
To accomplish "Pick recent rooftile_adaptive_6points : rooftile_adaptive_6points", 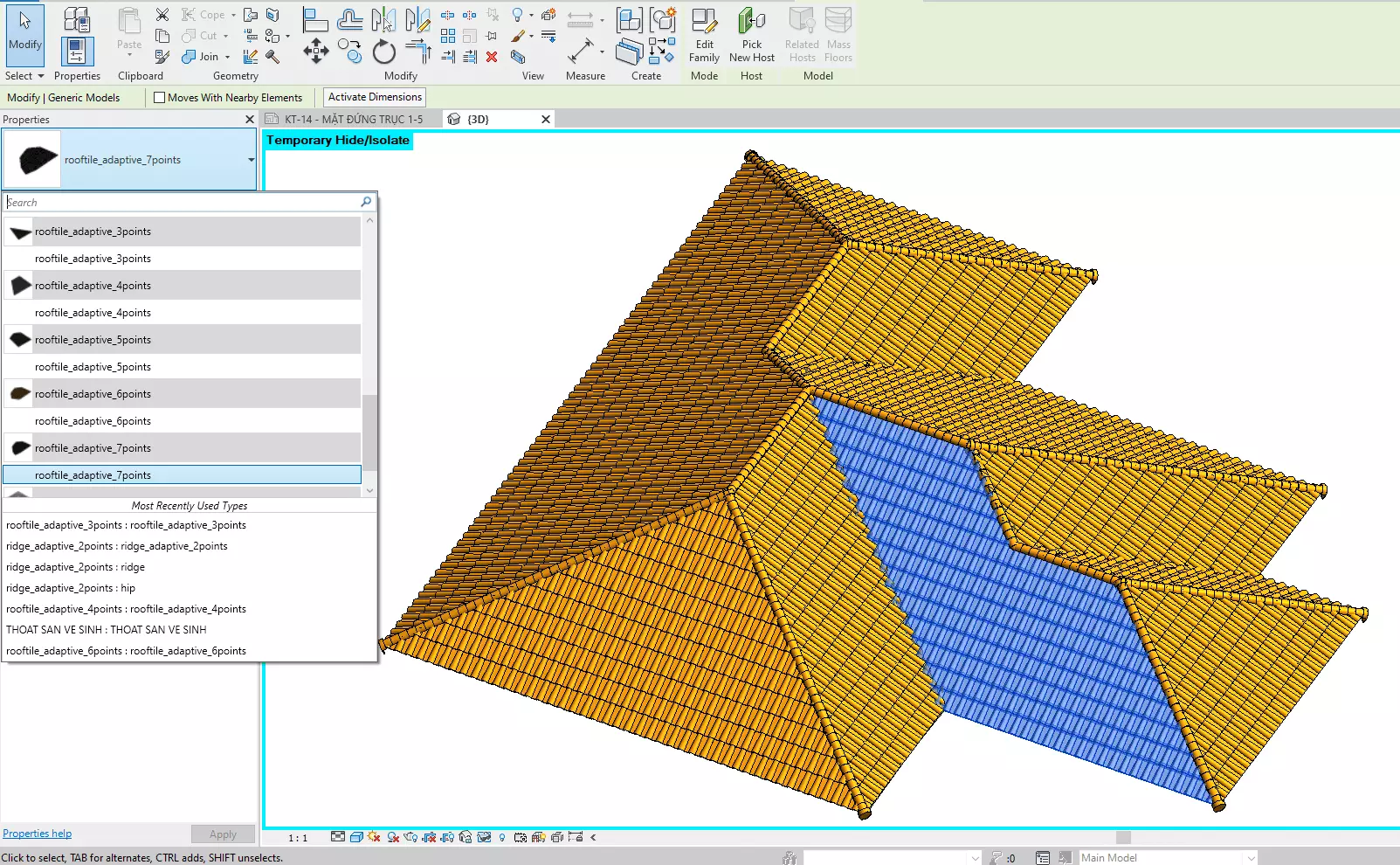I will pyautogui.click(x=126, y=651).
